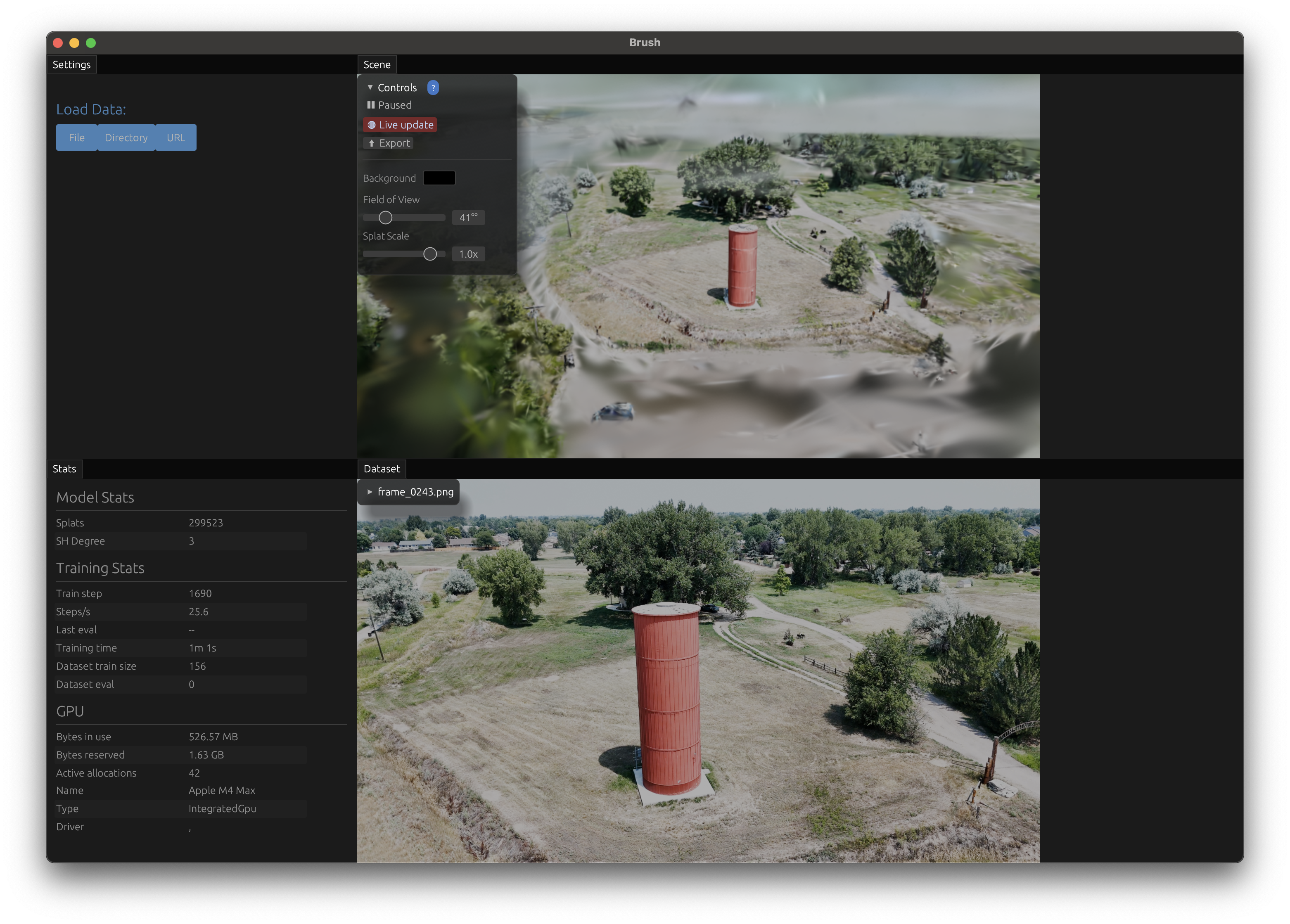This screenshot has width=1290, height=924.
Task: Click the 41° field of view value box
Action: pos(468,218)
